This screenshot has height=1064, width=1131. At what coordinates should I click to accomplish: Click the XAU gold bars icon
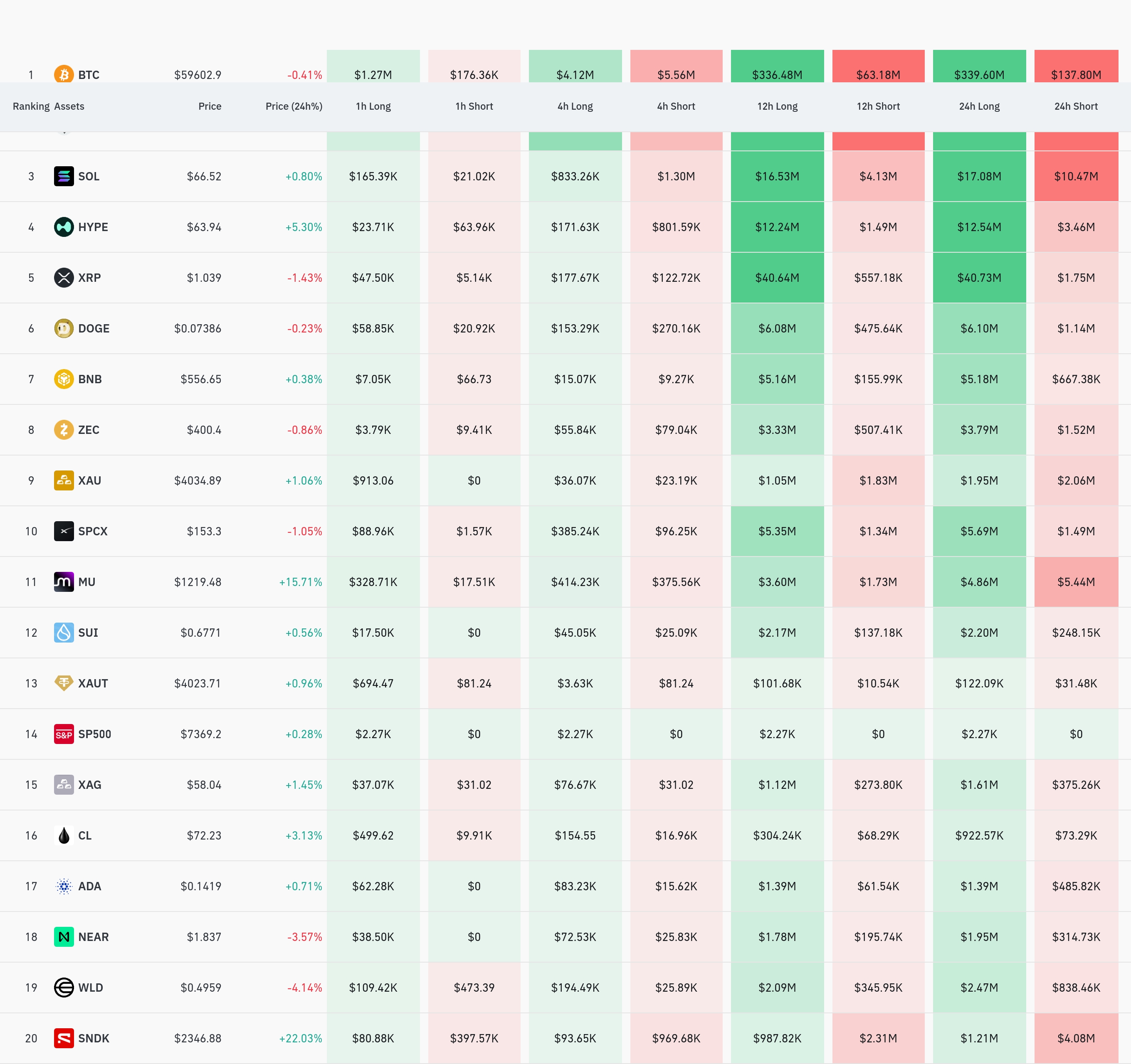pyautogui.click(x=64, y=480)
